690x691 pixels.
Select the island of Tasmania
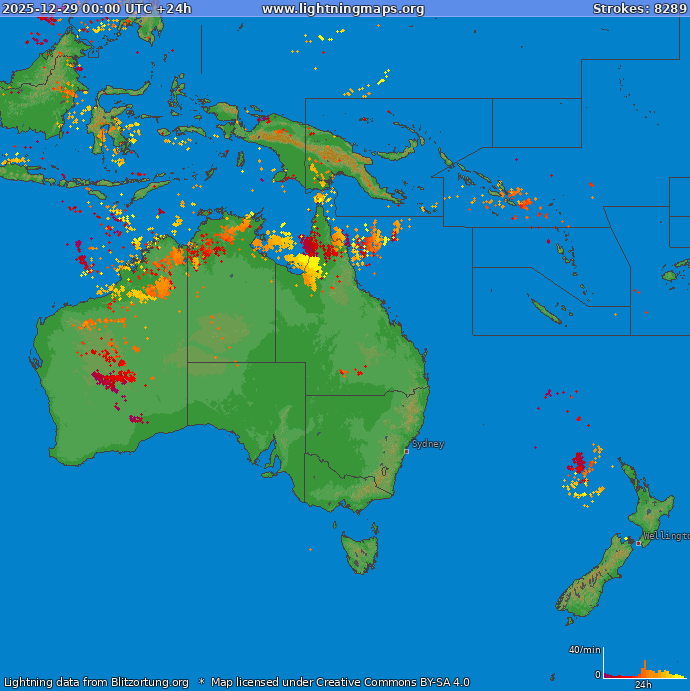360,552
